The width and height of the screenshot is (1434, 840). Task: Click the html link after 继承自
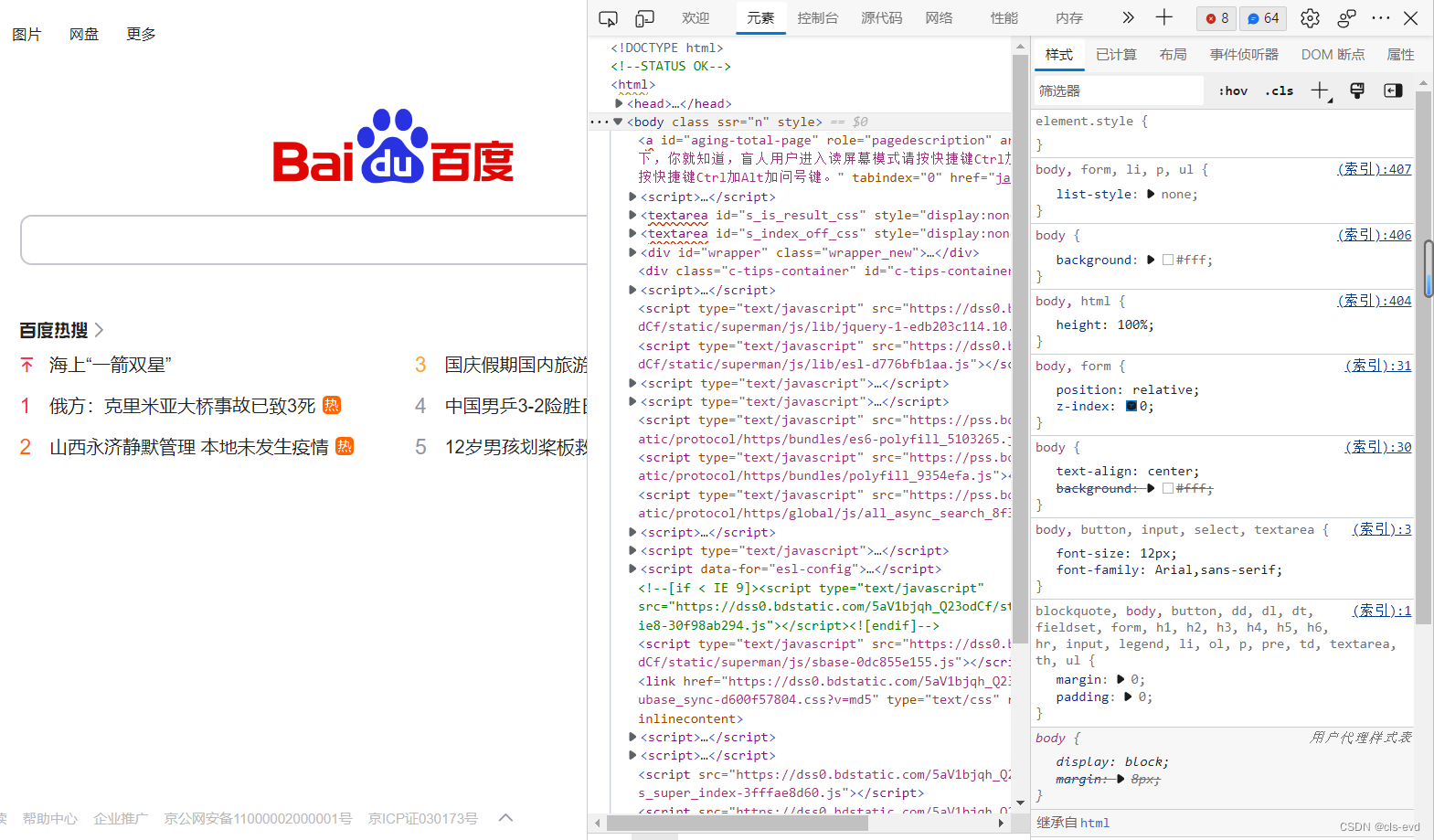(1095, 823)
